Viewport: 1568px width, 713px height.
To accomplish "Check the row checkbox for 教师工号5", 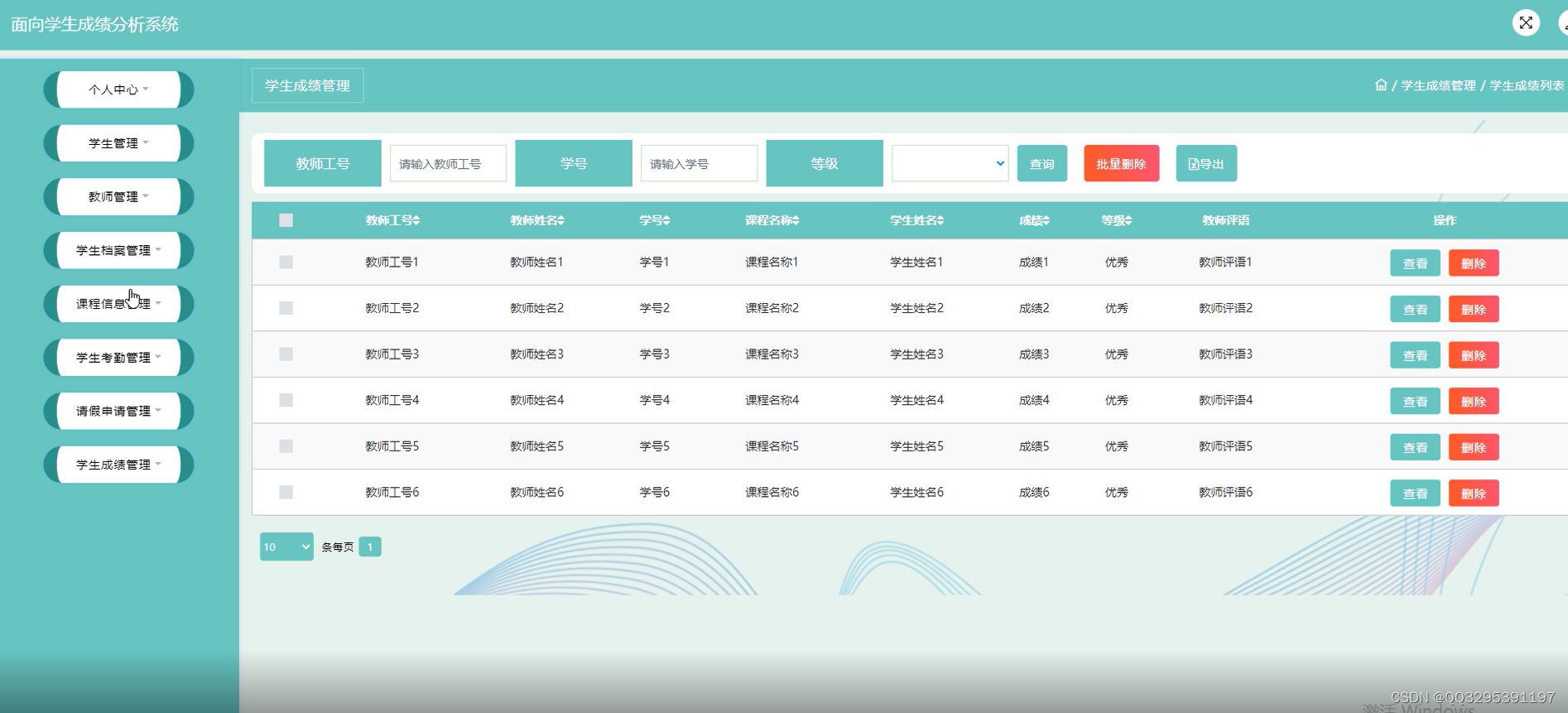I will pos(286,446).
